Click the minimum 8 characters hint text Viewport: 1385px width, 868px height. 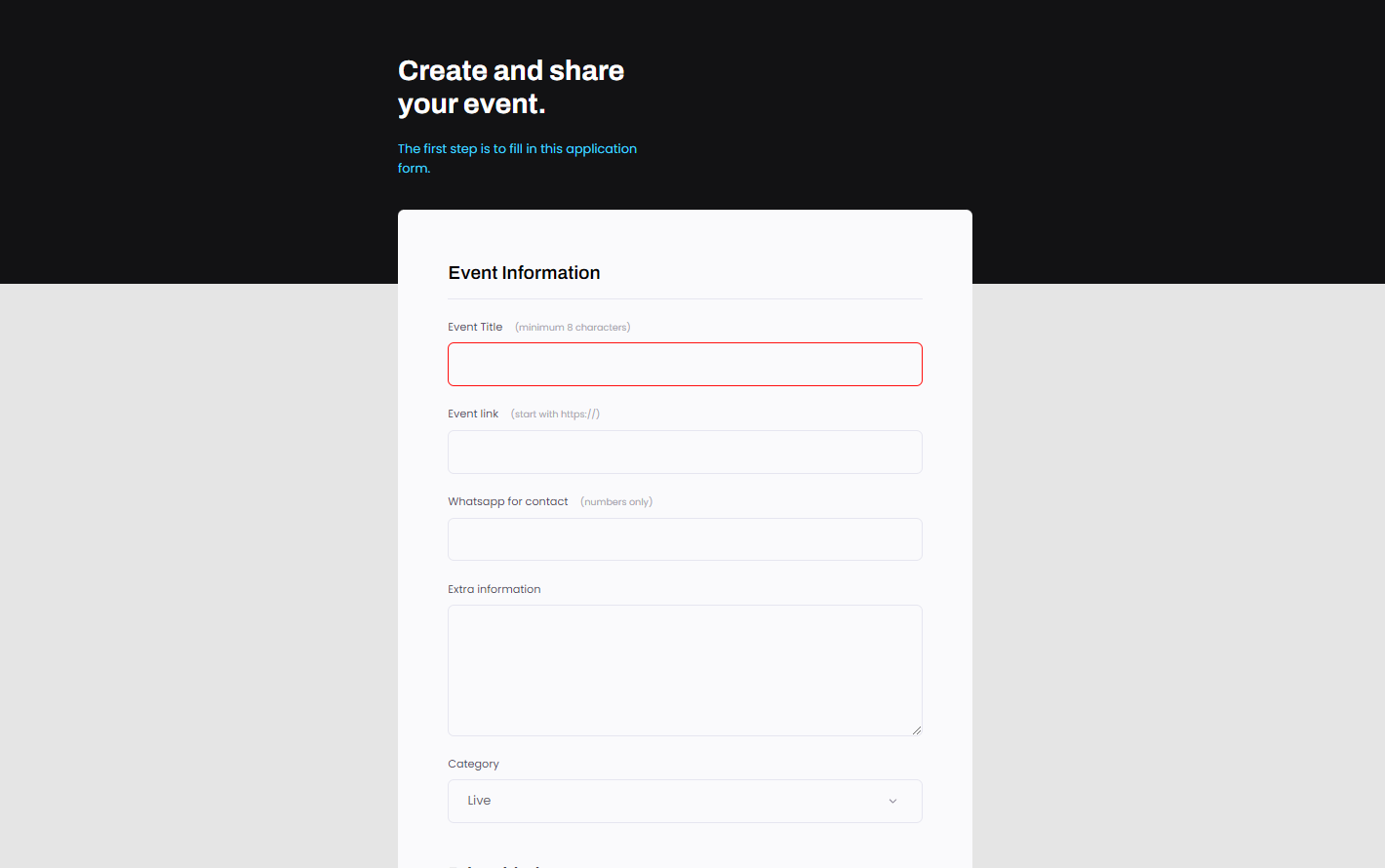573,327
